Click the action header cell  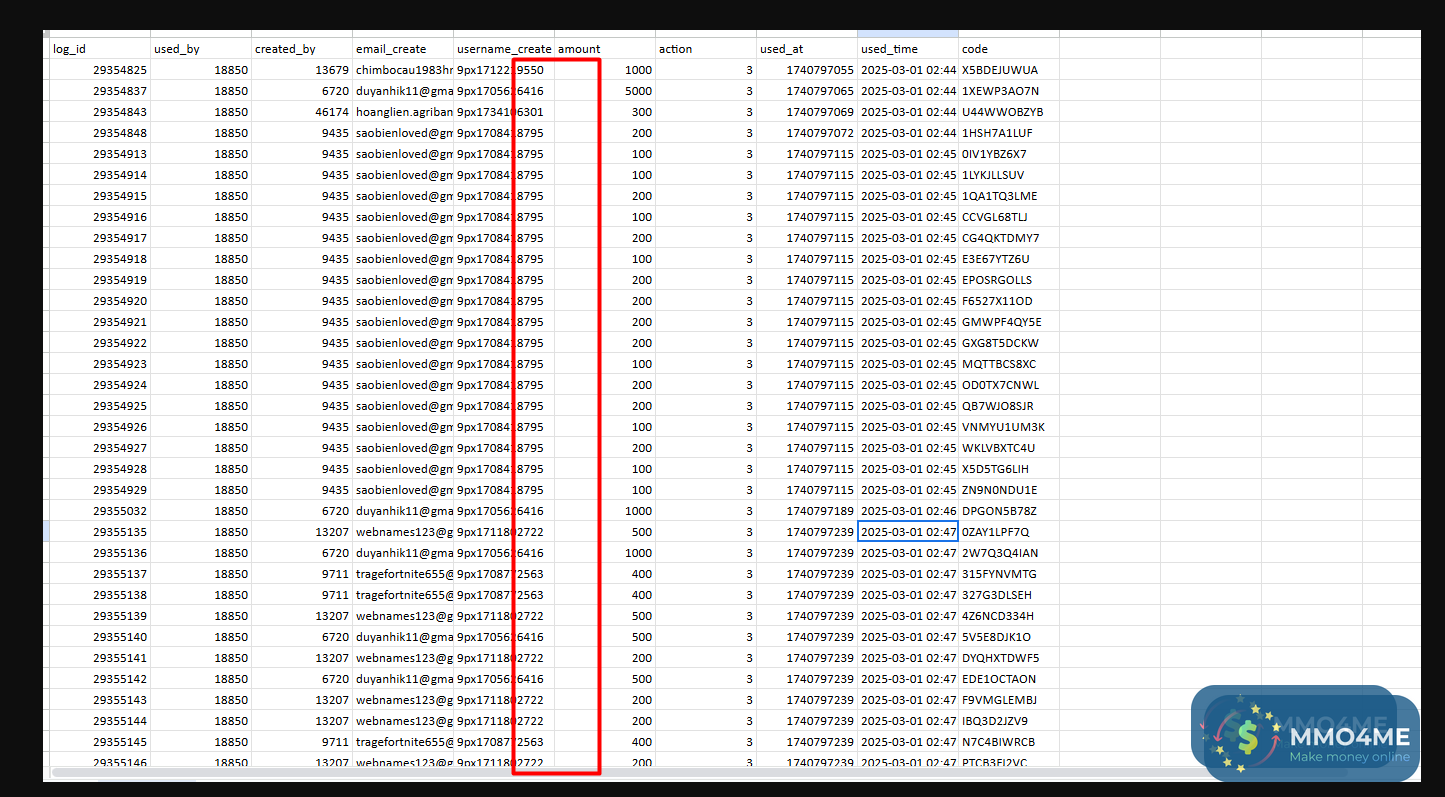(706, 49)
